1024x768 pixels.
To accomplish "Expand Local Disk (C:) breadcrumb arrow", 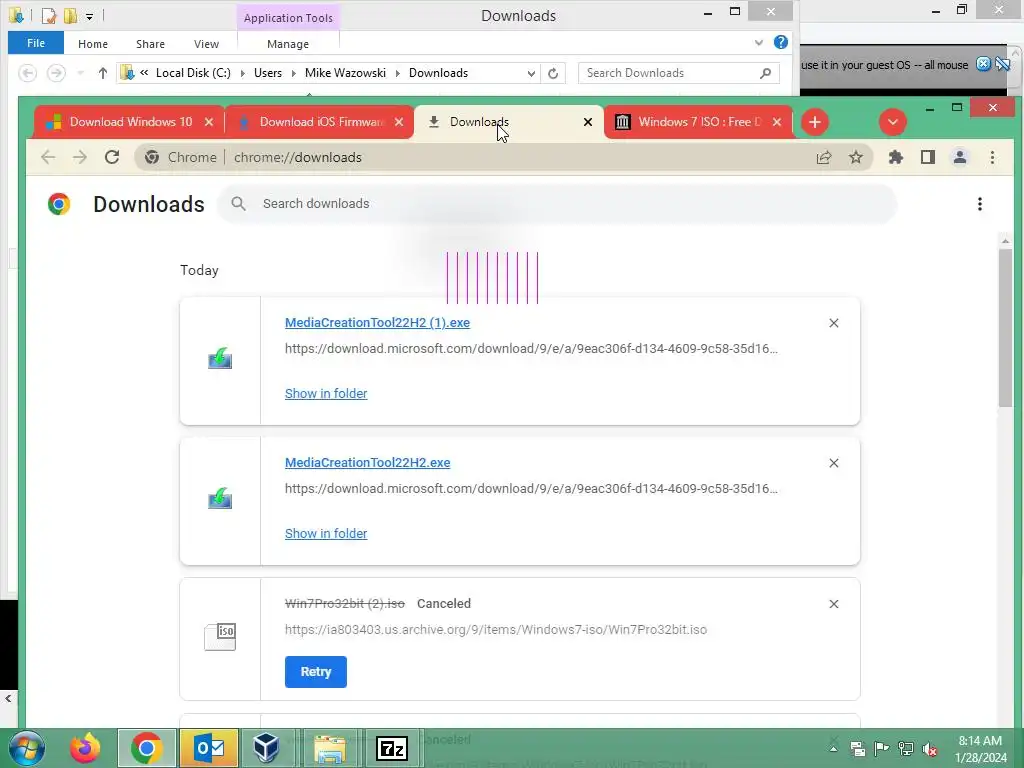I will (x=242, y=73).
